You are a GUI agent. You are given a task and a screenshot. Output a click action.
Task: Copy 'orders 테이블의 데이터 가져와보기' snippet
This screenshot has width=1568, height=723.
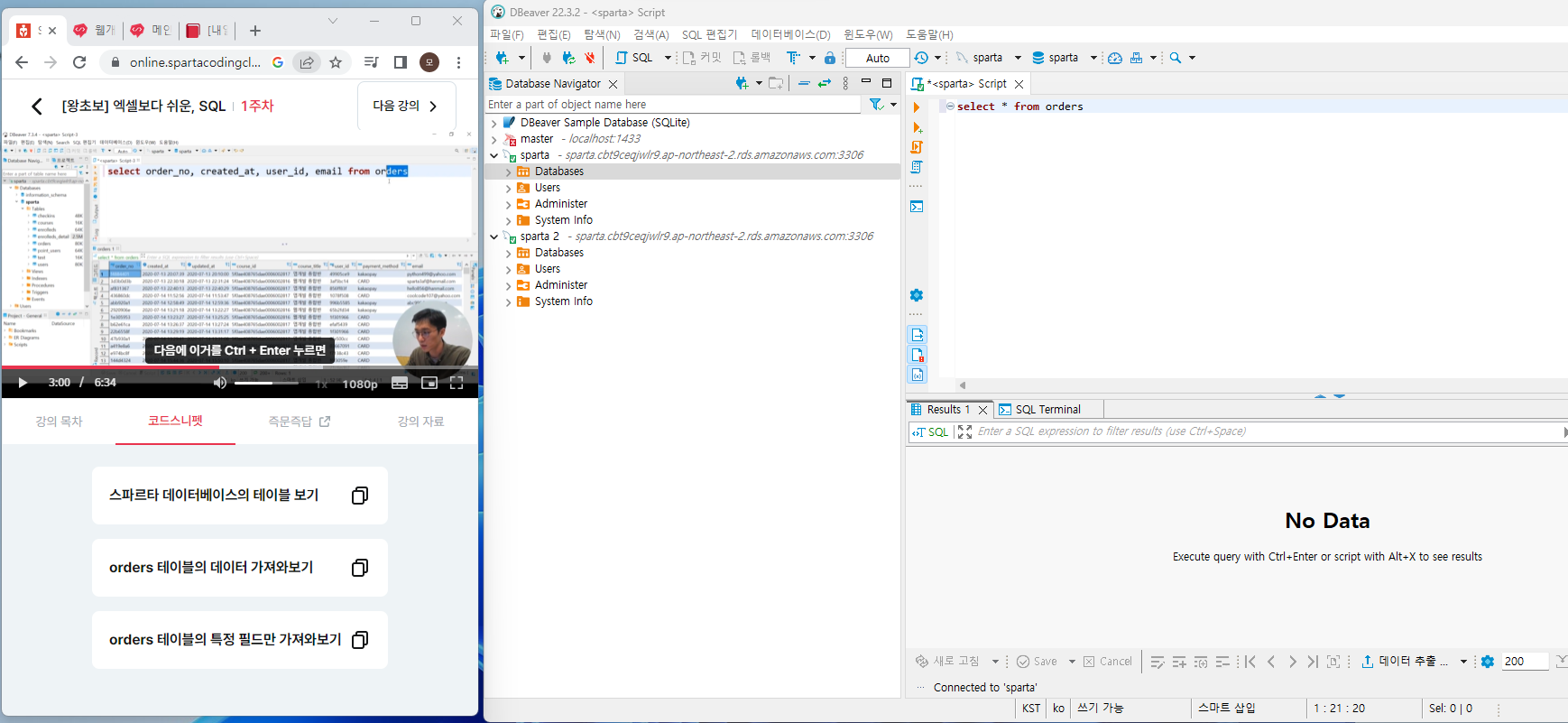pyautogui.click(x=359, y=568)
